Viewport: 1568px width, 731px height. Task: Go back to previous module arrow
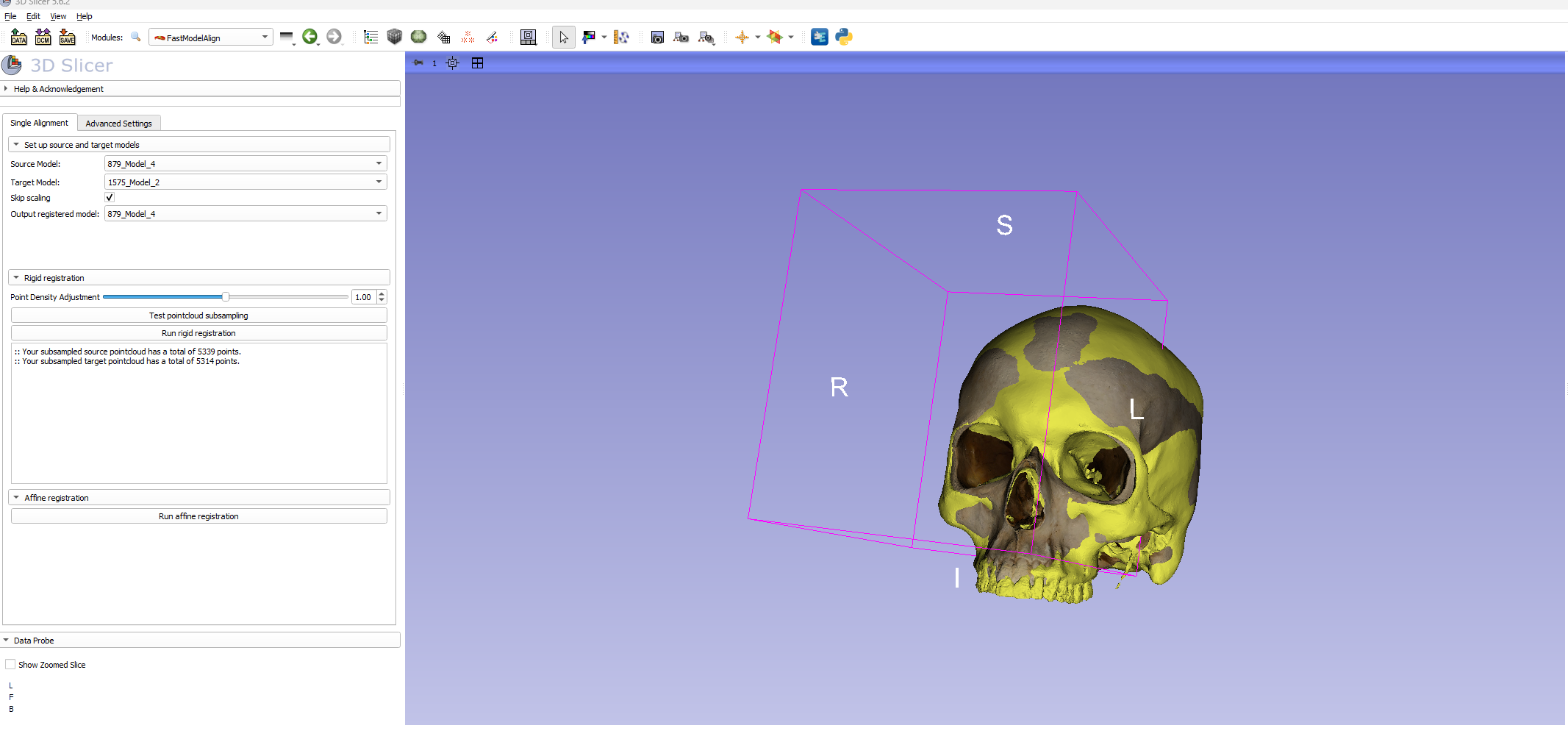click(x=309, y=37)
